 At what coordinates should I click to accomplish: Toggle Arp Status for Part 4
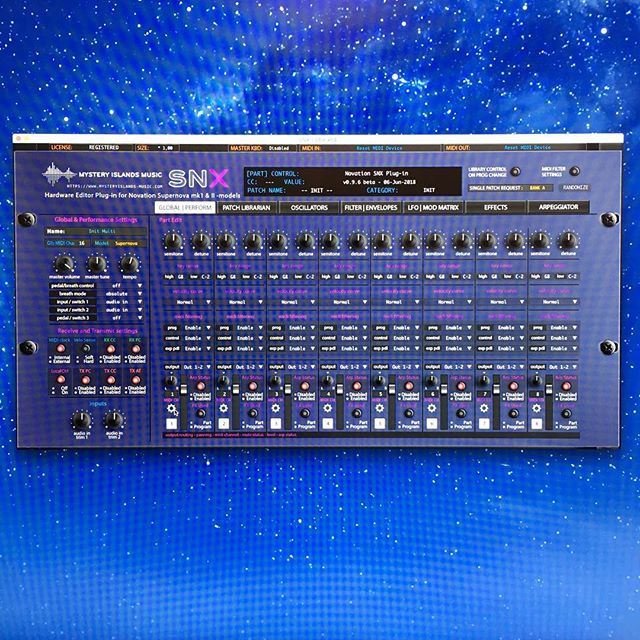coord(357,386)
